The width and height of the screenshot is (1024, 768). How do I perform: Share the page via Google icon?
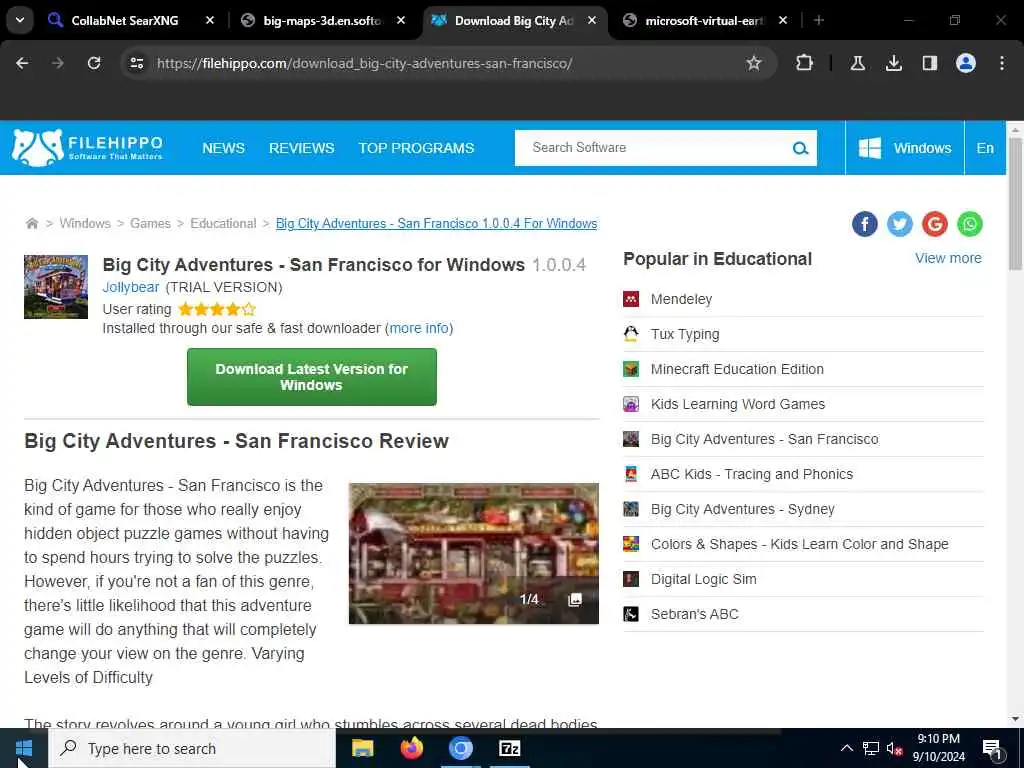935,224
